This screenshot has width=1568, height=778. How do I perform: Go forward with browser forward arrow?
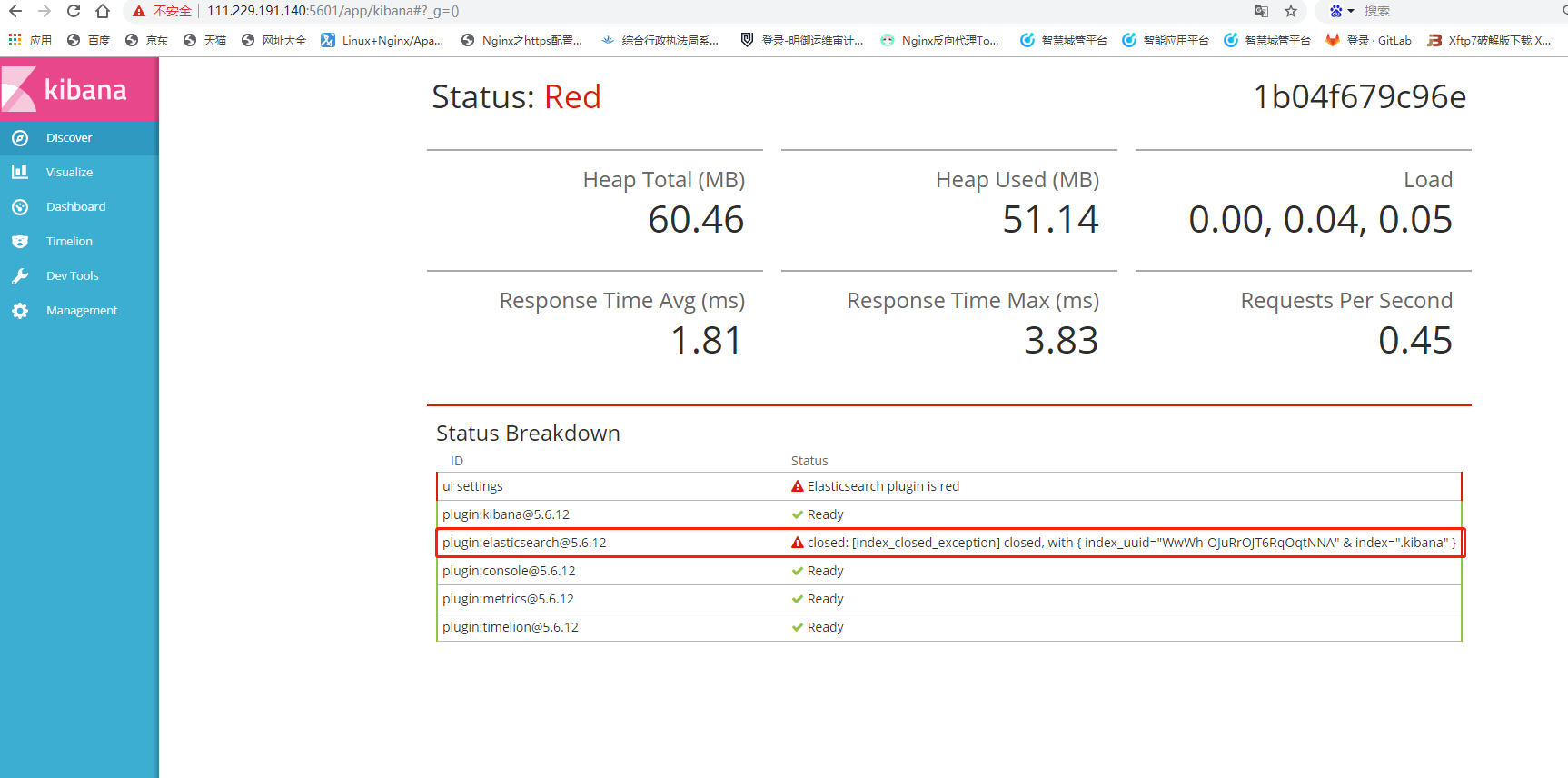click(x=45, y=11)
